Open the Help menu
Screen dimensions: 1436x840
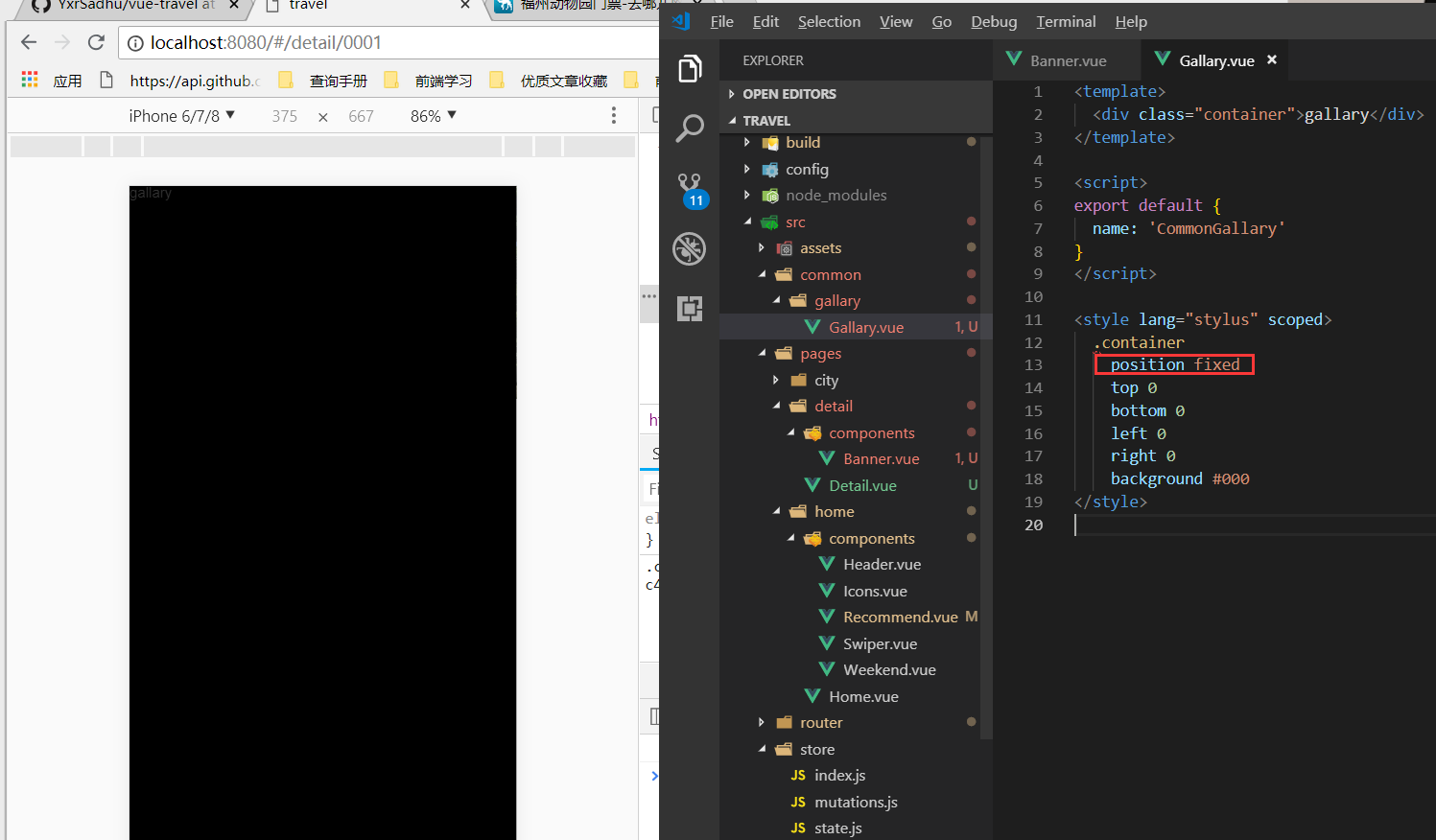pos(1131,21)
